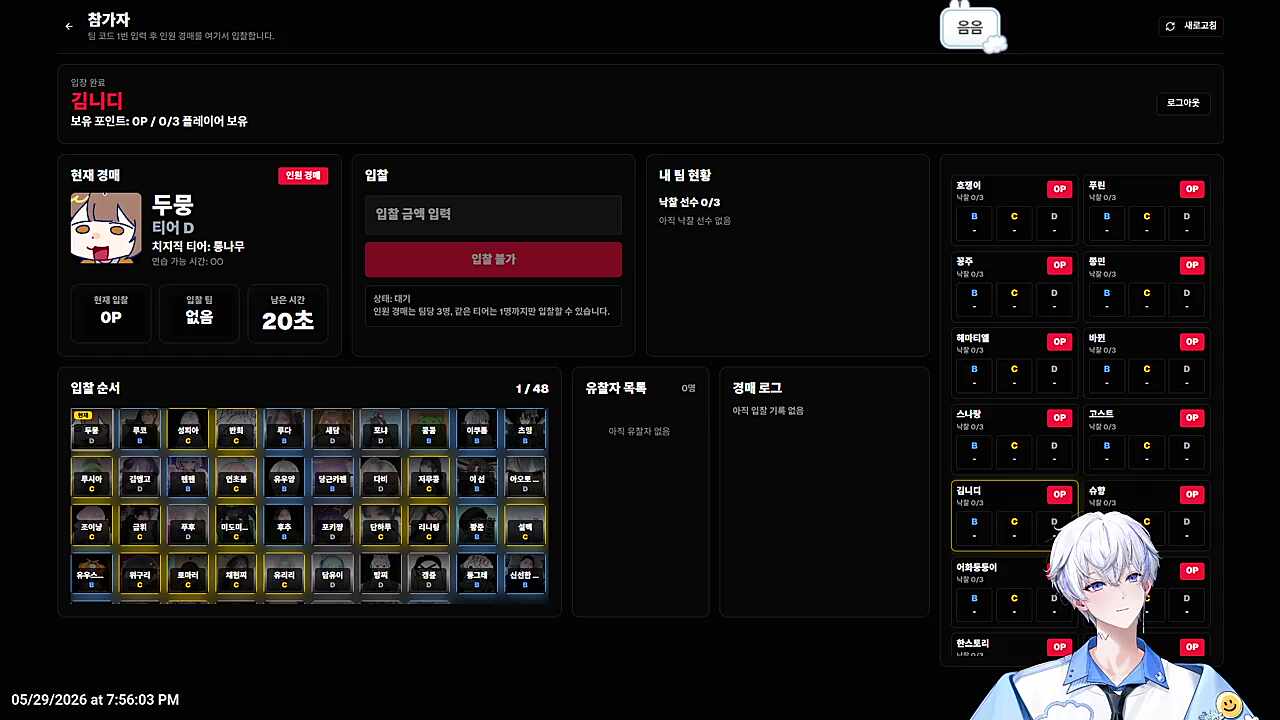Click the 0P badge on 고스트 team
The width and height of the screenshot is (1280, 720).
point(1192,418)
